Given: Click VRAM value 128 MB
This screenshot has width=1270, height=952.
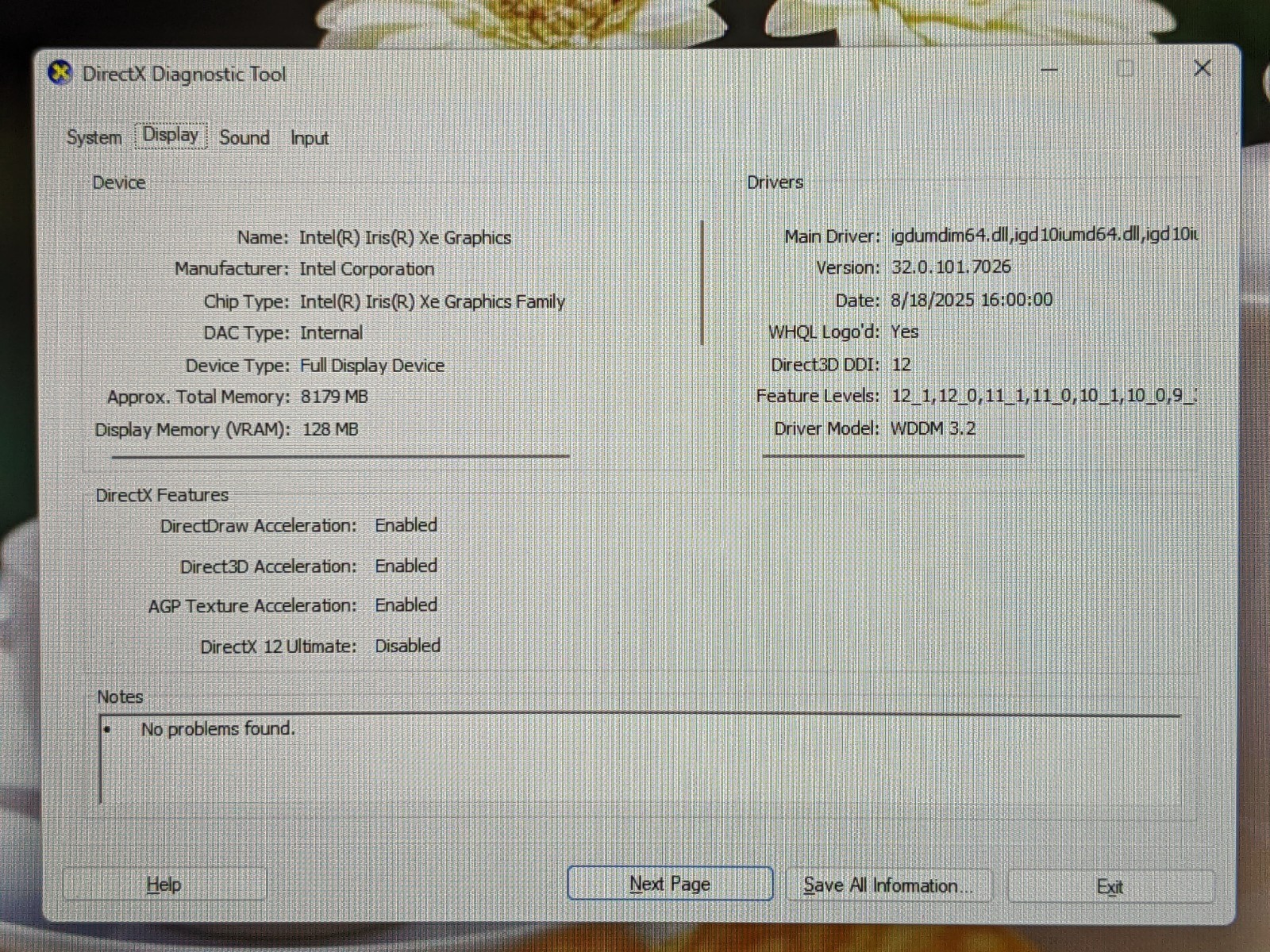Looking at the screenshot, I should tap(330, 429).
